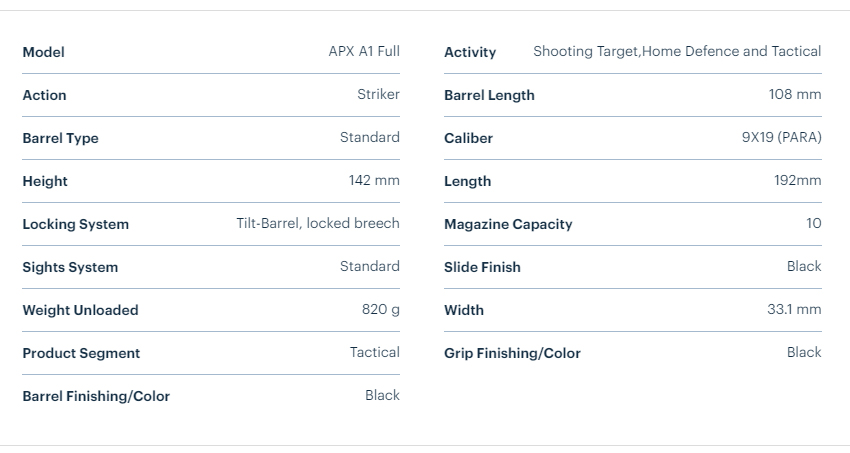Click the 820 g weight value
This screenshot has width=850, height=453.
(380, 309)
